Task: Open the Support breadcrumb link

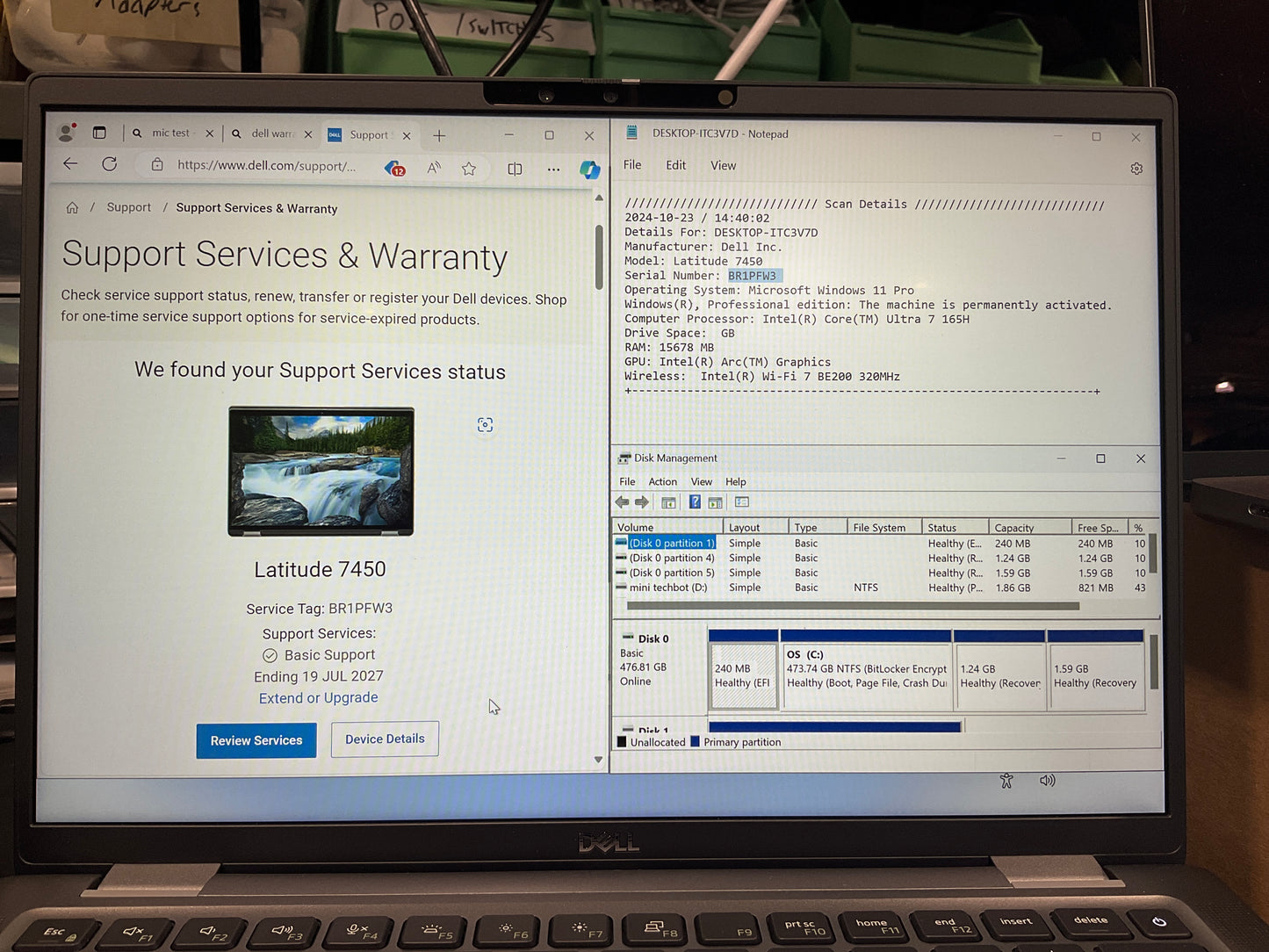Action: tap(129, 207)
